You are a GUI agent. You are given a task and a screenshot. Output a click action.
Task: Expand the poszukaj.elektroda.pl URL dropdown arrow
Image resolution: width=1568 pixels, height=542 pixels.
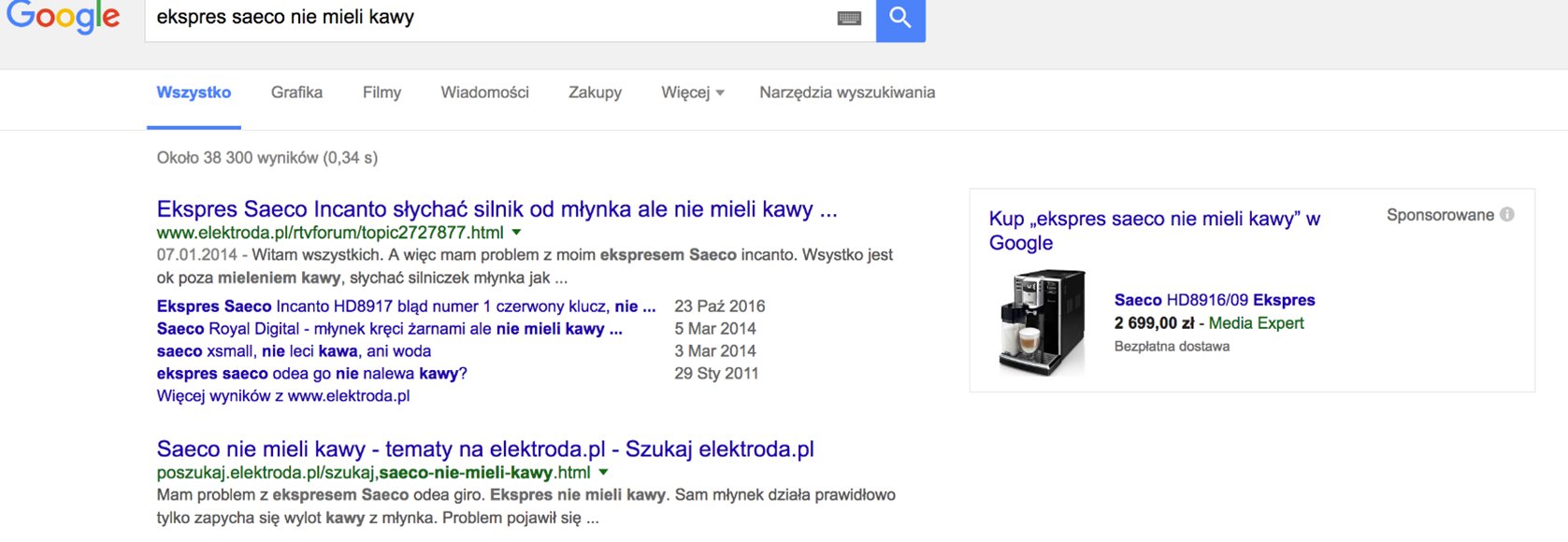click(603, 472)
